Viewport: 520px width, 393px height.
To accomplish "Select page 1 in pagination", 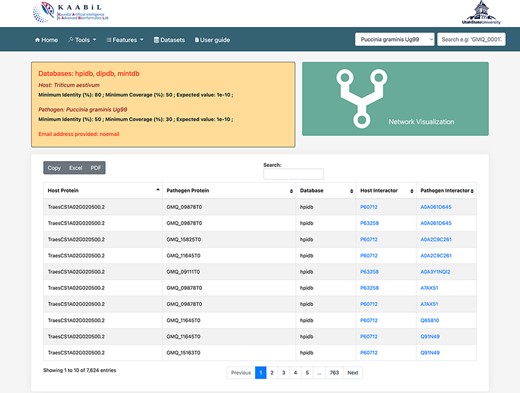I will coord(261,373).
